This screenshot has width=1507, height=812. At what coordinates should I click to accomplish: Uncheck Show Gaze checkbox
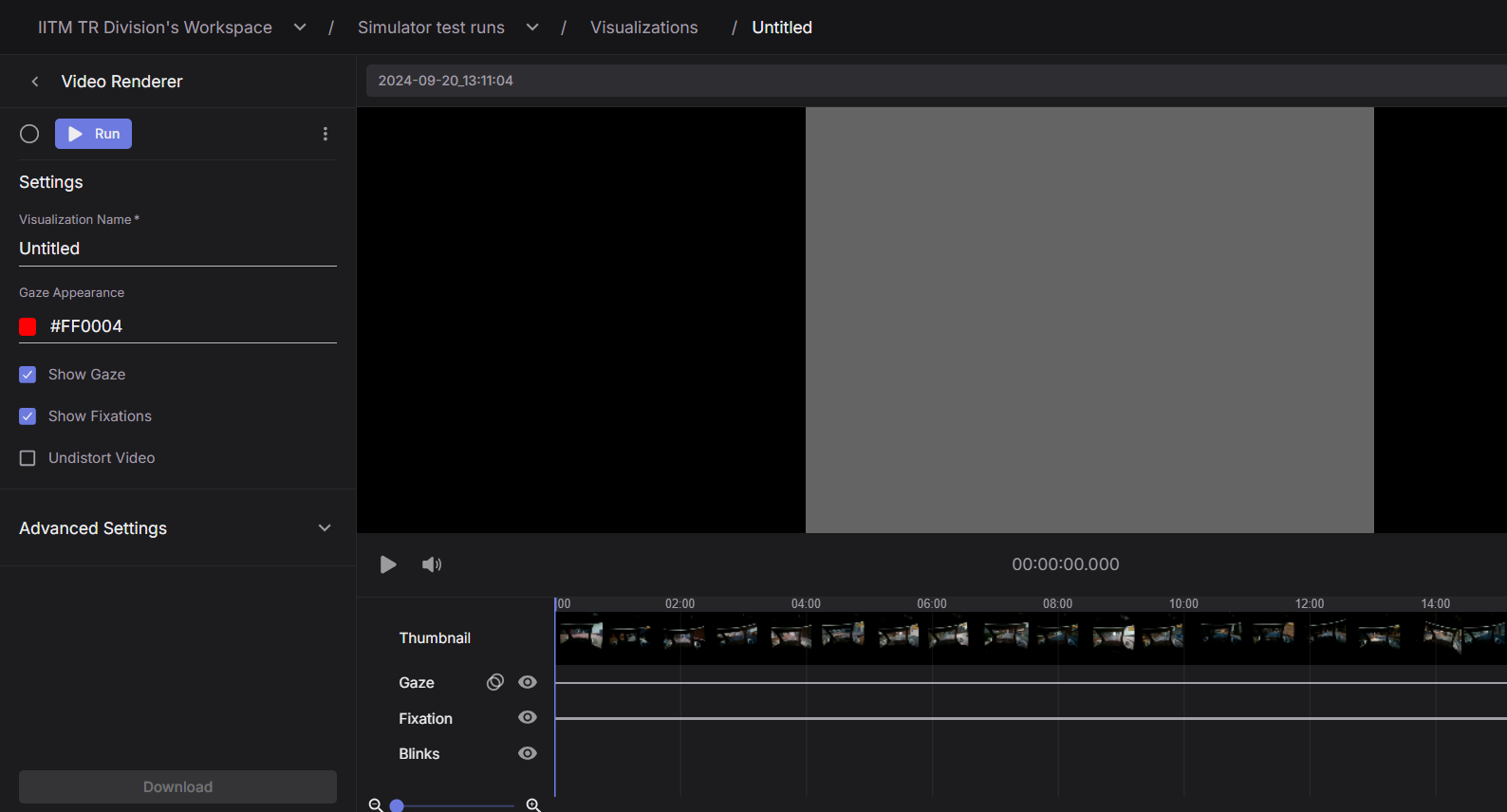[28, 375]
